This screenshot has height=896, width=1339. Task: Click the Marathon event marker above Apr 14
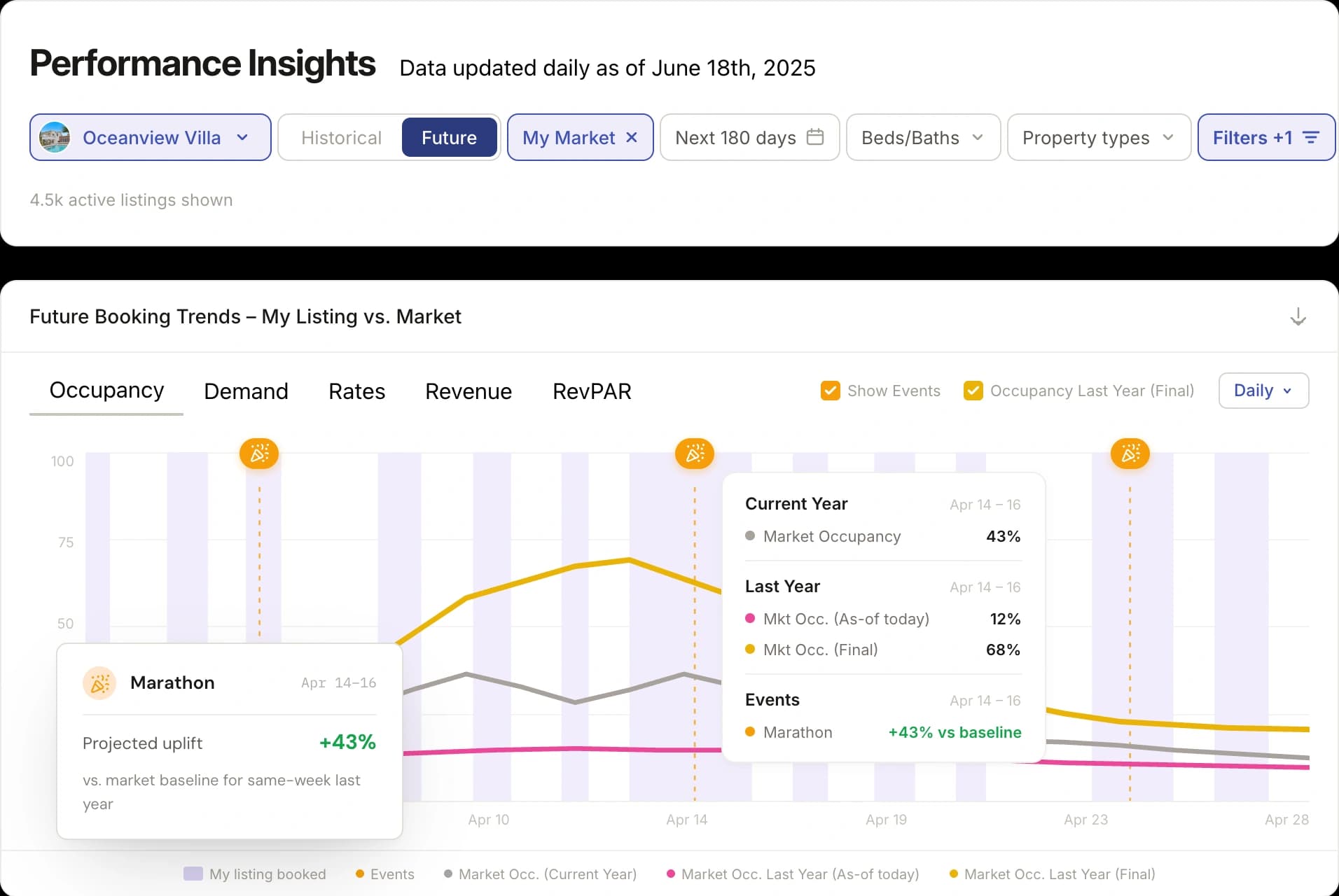point(694,454)
